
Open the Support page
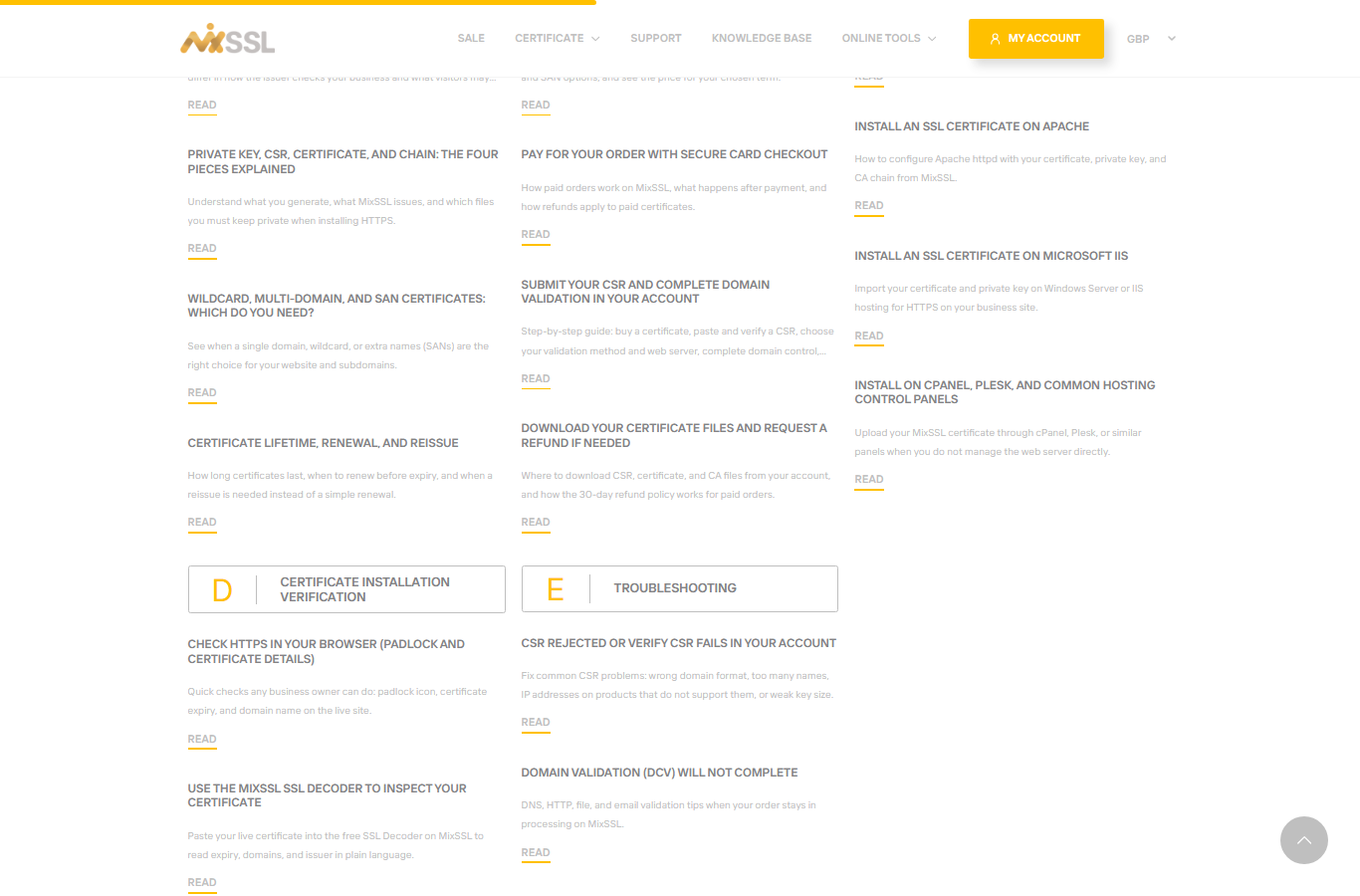click(656, 38)
